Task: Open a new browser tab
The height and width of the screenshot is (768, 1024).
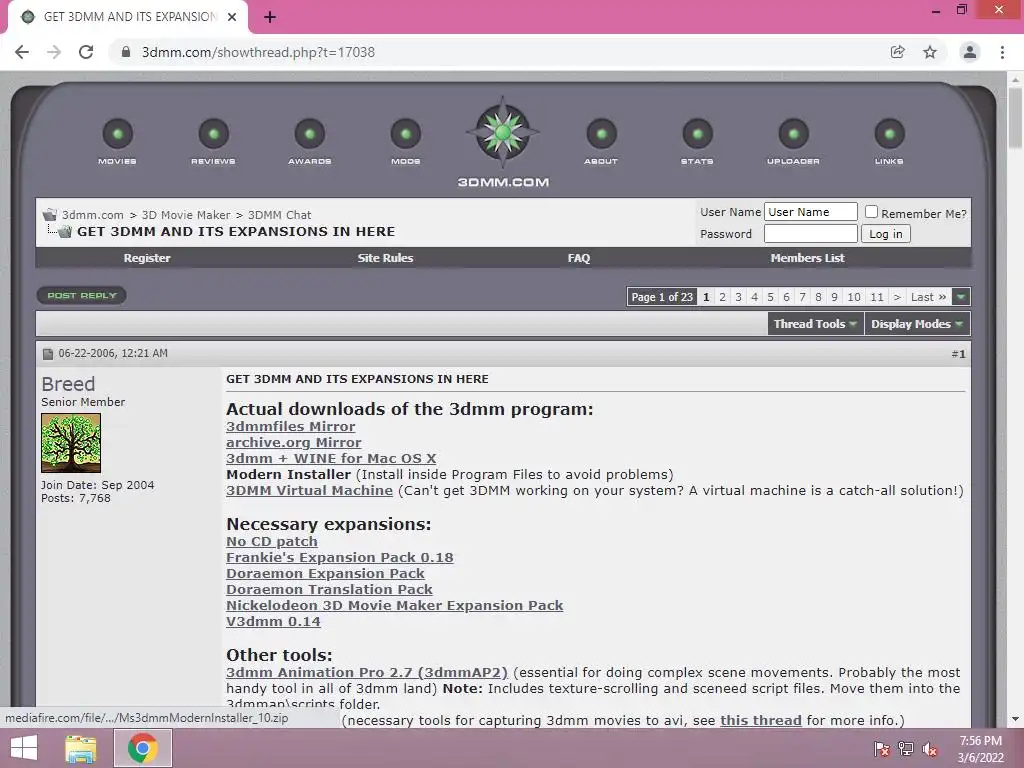Action: coord(270,17)
